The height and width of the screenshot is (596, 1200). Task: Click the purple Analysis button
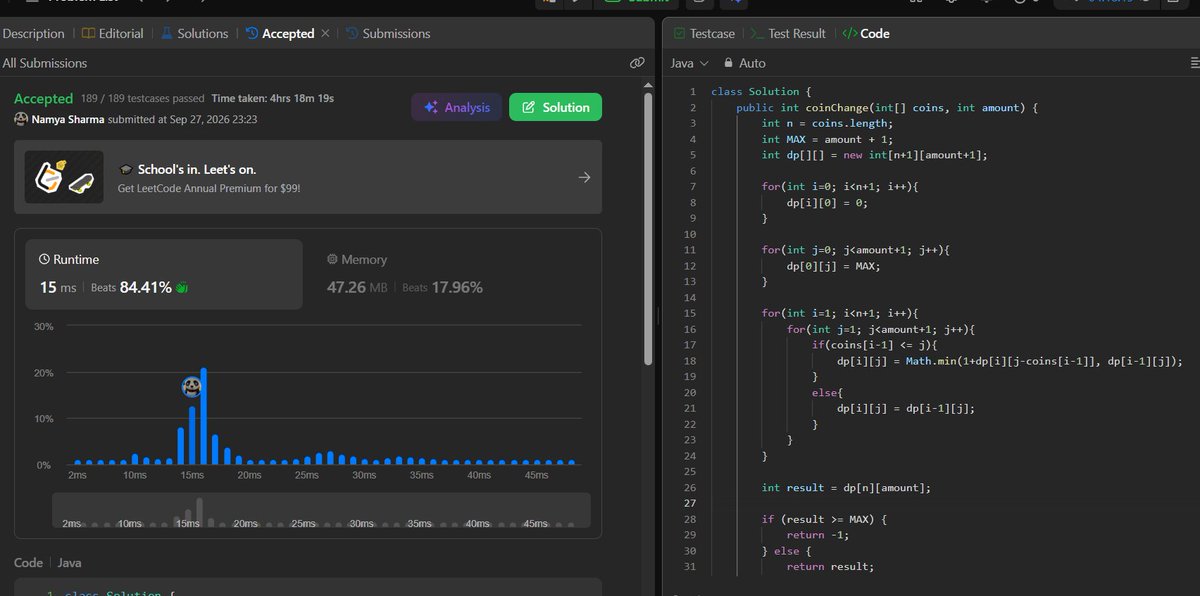[456, 107]
